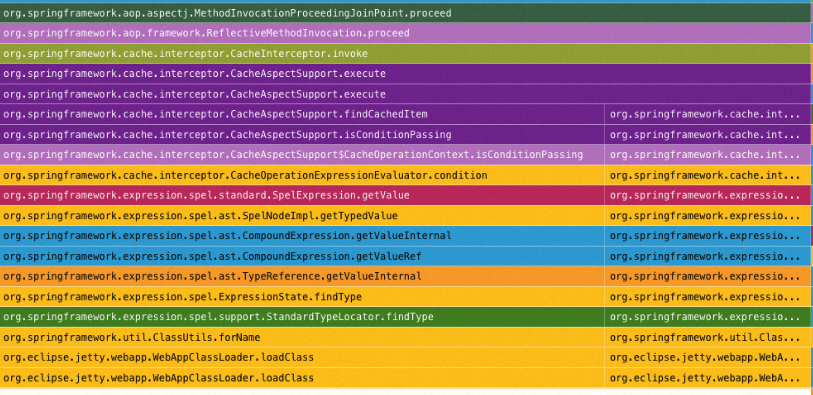Select the CacheAspectSupport.isConditionPassing frame

(x=302, y=135)
